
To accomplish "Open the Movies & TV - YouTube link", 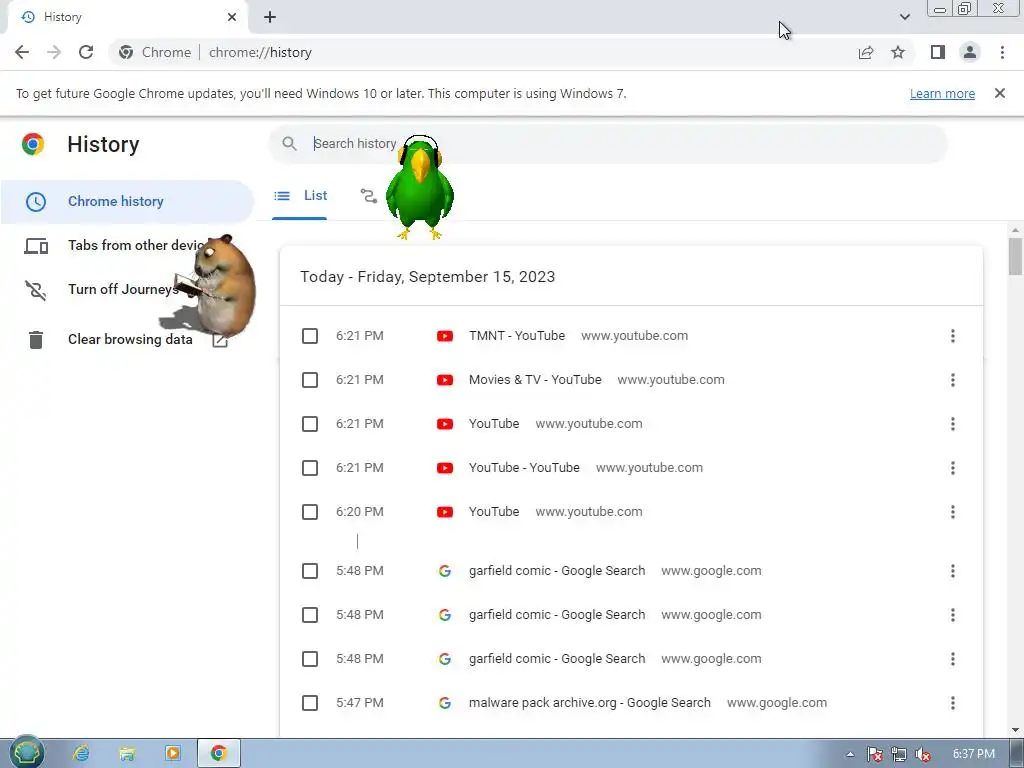I will coord(535,379).
